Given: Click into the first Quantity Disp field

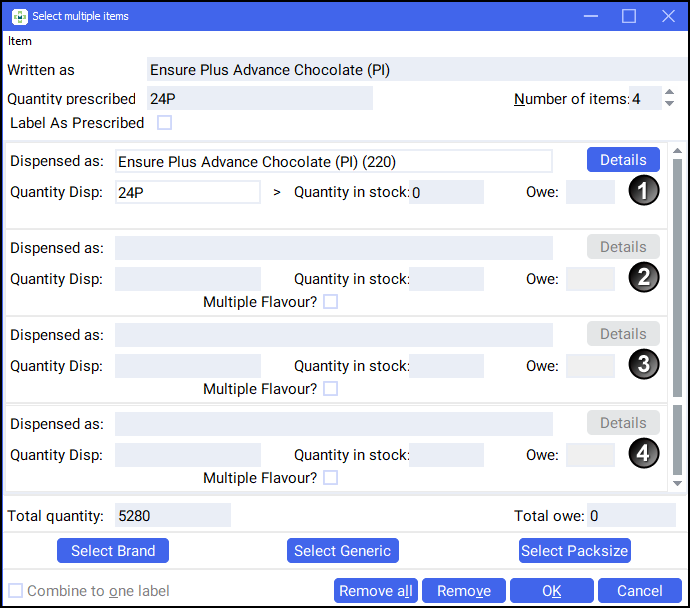Looking at the screenshot, I should [188, 192].
